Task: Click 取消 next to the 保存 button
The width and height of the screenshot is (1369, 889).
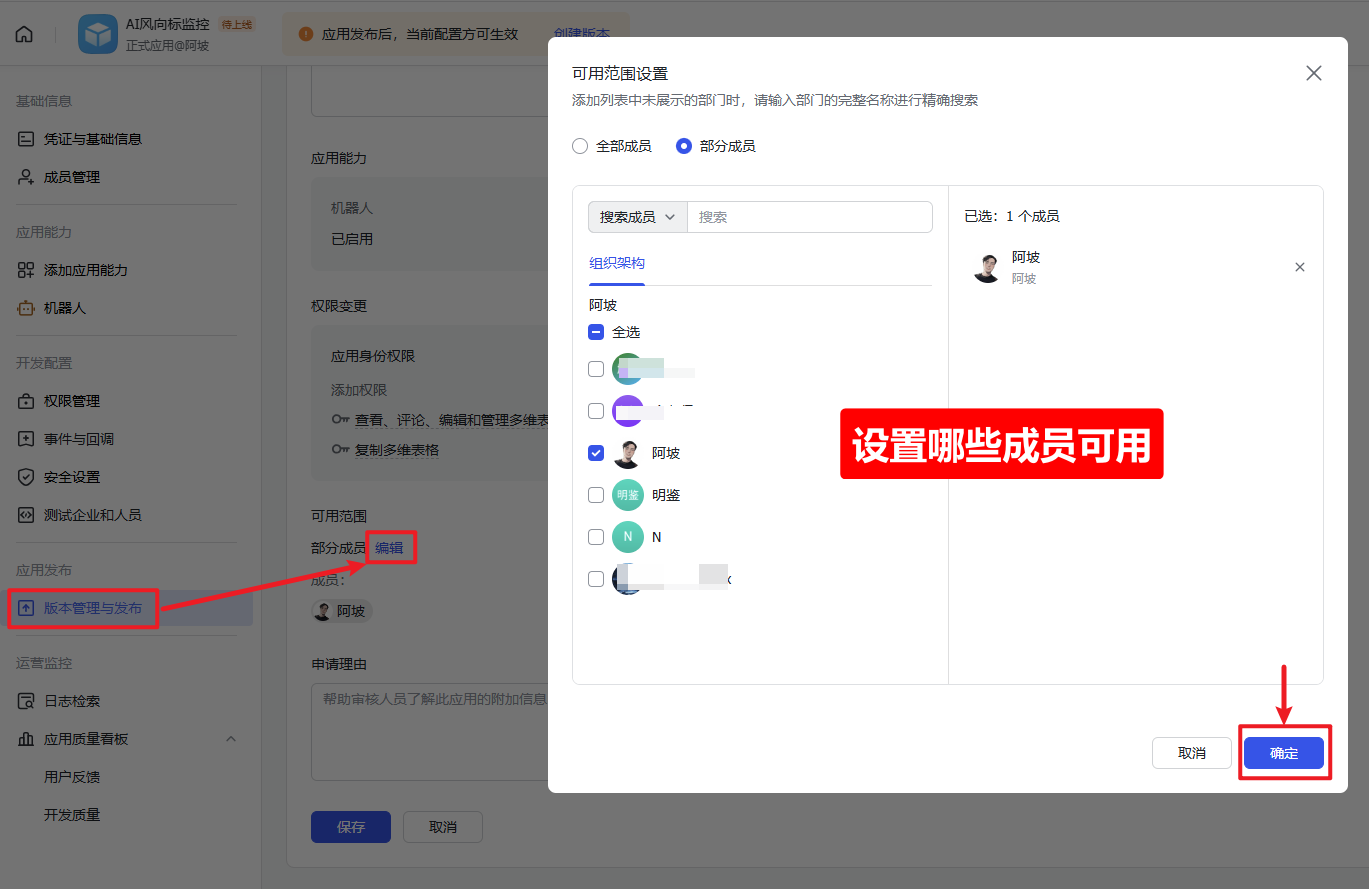Action: (443, 827)
